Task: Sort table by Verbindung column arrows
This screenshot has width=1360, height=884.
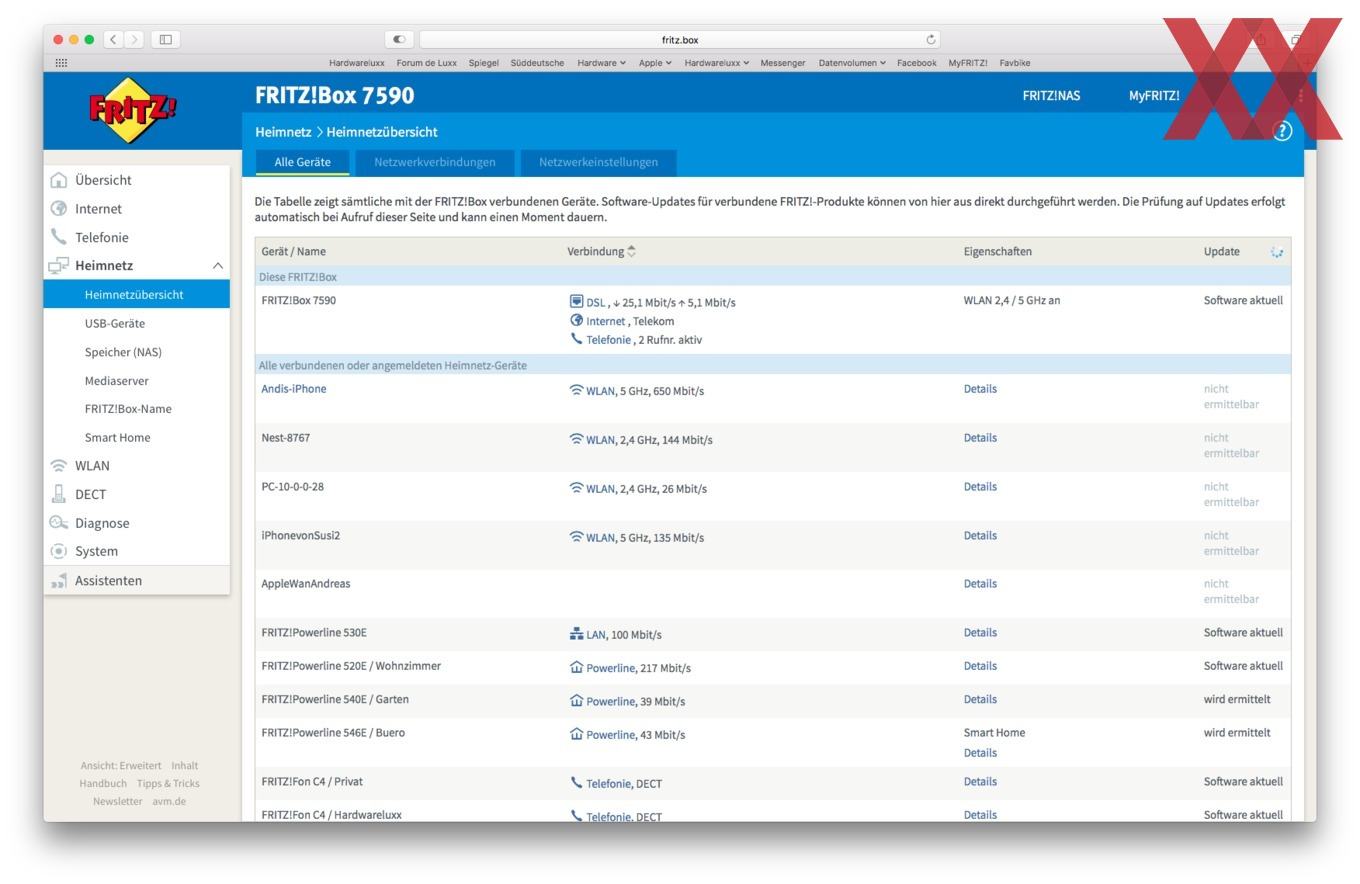Action: (631, 252)
